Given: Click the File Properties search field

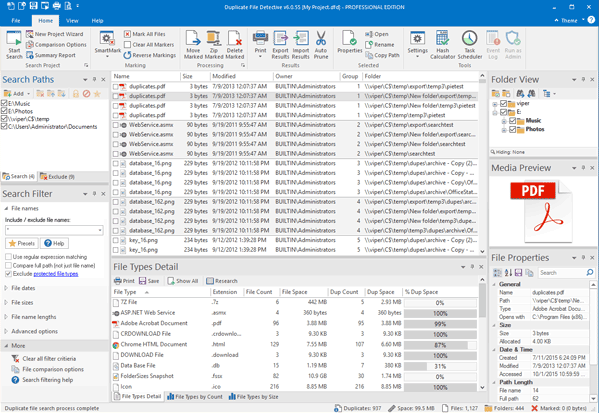Looking at the screenshot, I should point(562,273).
